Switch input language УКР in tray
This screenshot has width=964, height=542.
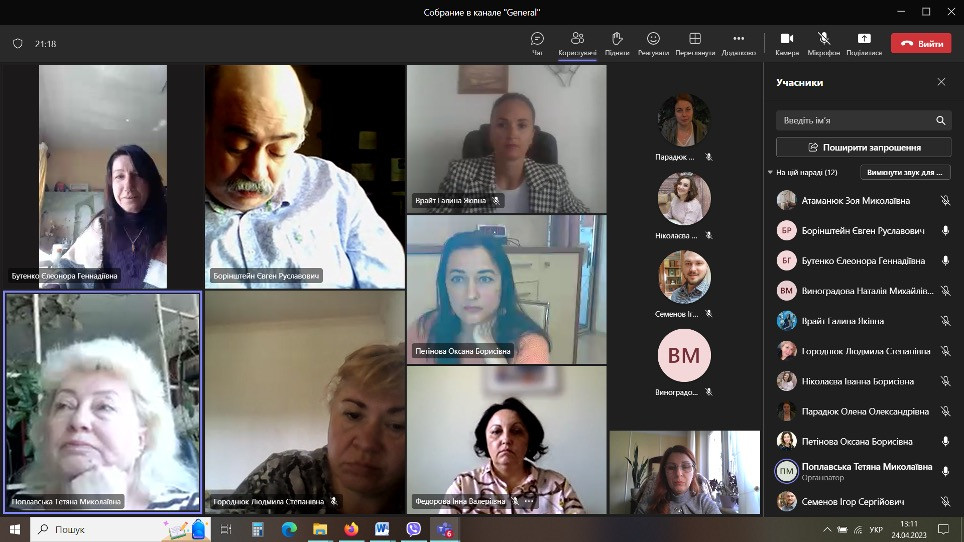876,530
